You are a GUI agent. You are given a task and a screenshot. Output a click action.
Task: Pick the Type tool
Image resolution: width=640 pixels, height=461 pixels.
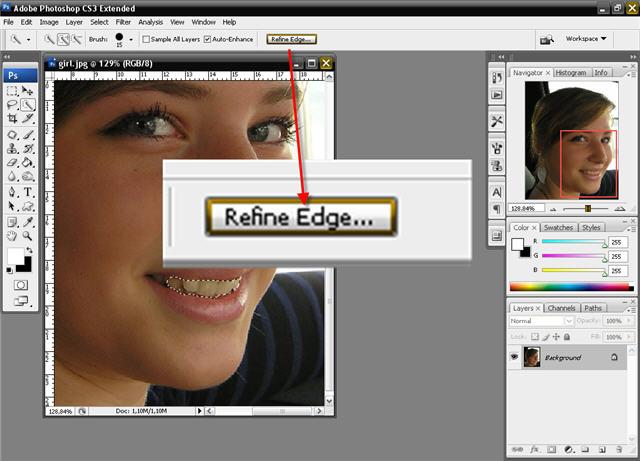pos(28,192)
